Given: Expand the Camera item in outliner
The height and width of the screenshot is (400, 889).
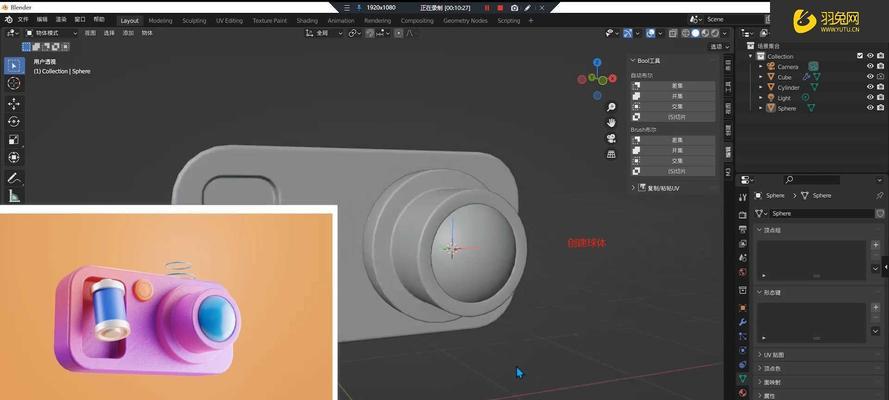Looking at the screenshot, I should (761, 67).
